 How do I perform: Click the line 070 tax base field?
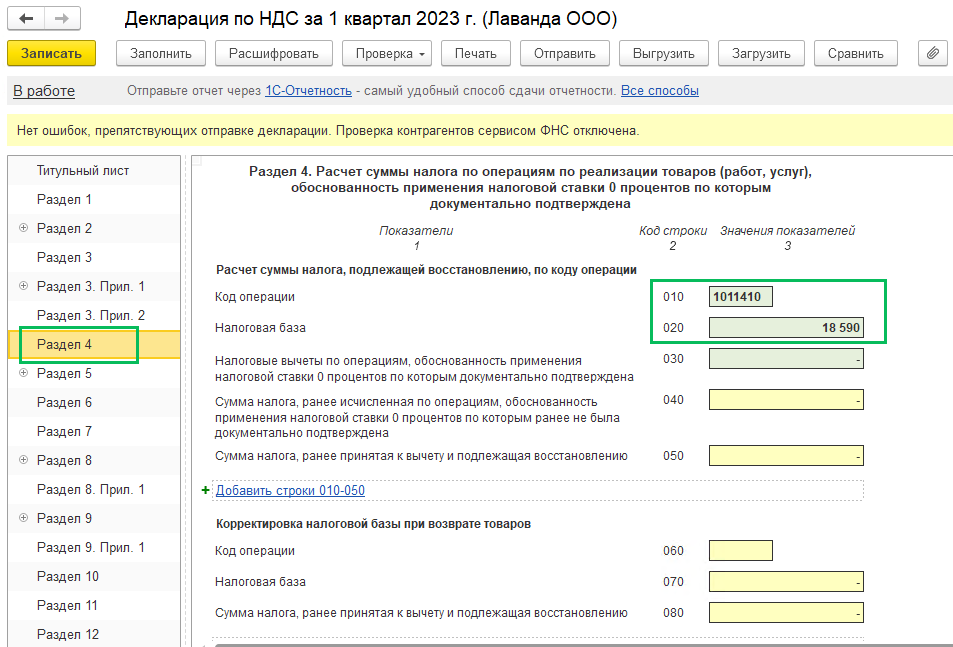786,581
